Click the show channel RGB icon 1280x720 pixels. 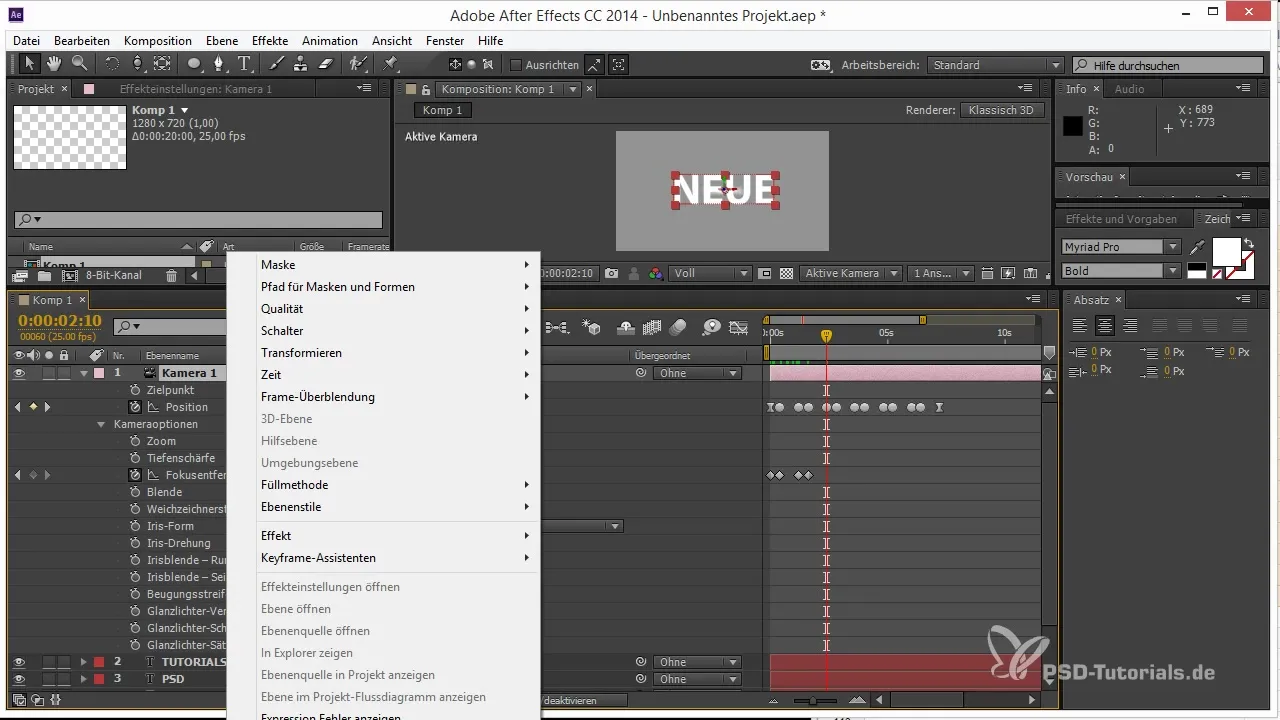[x=655, y=273]
